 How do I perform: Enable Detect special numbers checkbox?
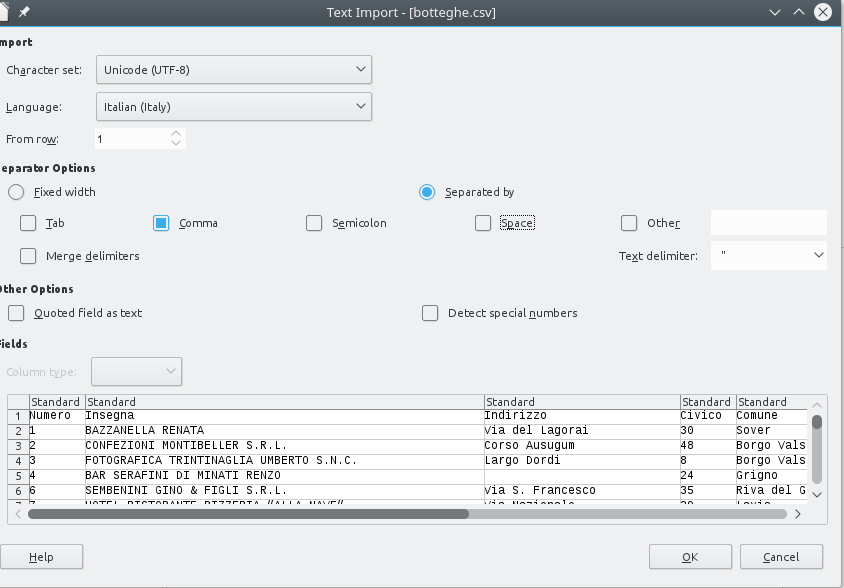pyautogui.click(x=430, y=313)
